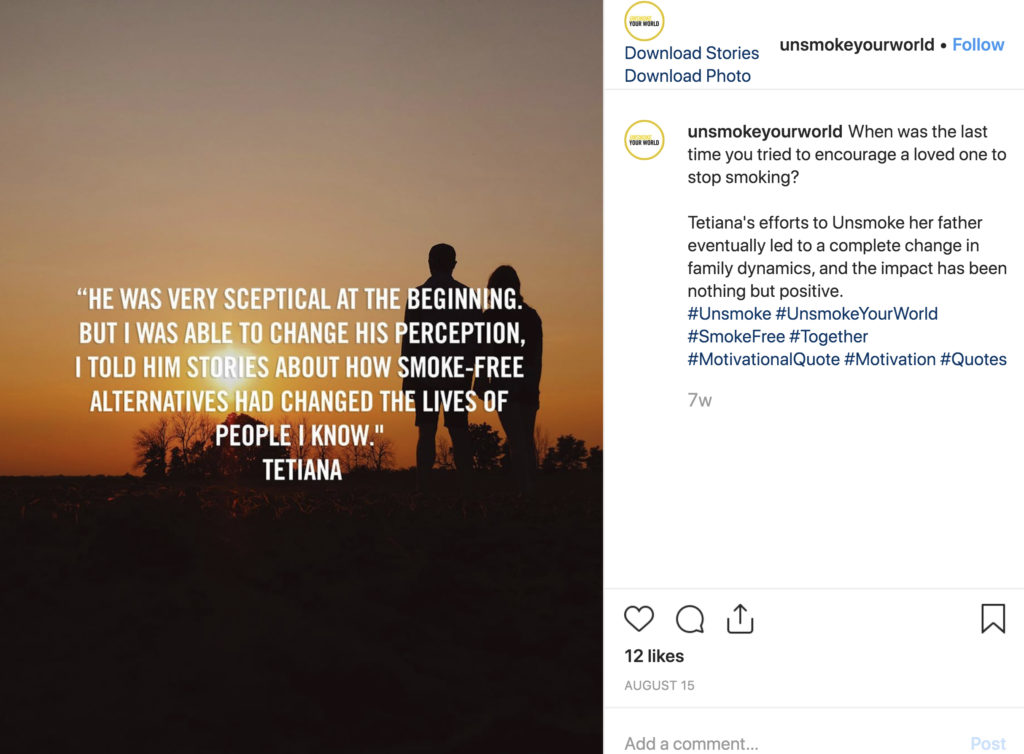Follow the unsmokeyourworld account
Image resolution: width=1024 pixels, height=754 pixels.
(978, 44)
